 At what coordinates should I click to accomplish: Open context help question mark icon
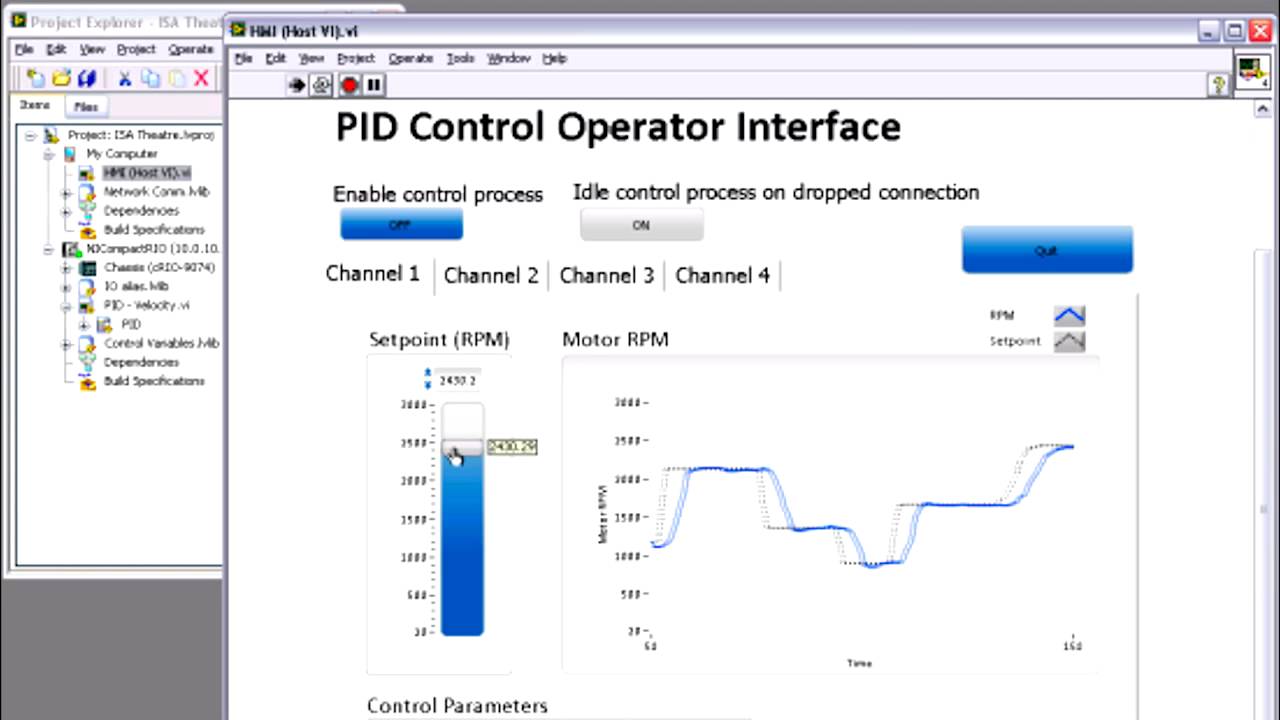click(x=1218, y=85)
